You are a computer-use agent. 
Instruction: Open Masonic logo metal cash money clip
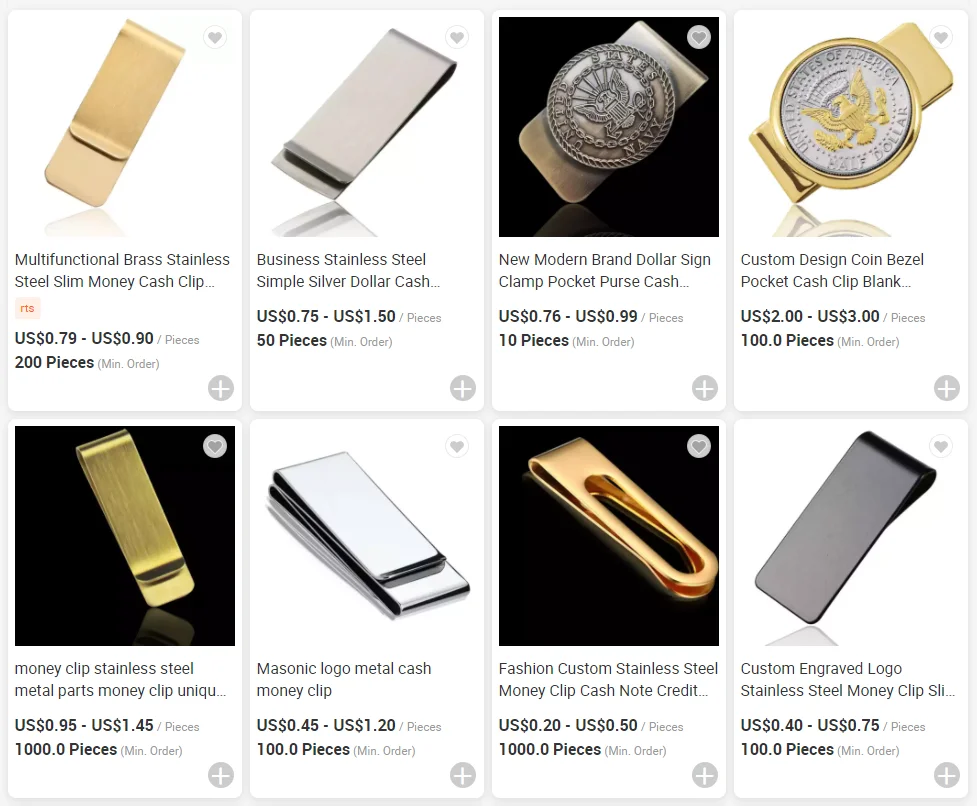(x=343, y=680)
